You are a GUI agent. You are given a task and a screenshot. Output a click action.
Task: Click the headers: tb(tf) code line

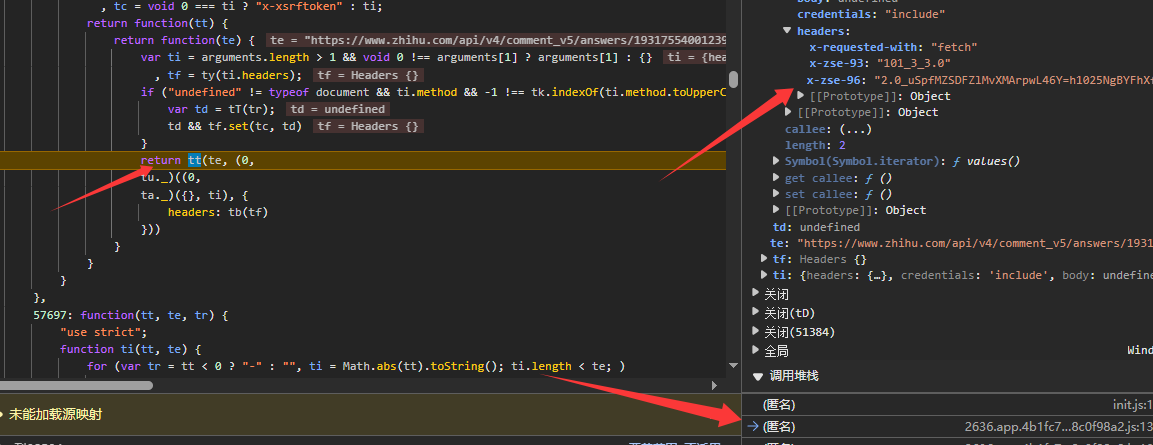pos(218,213)
